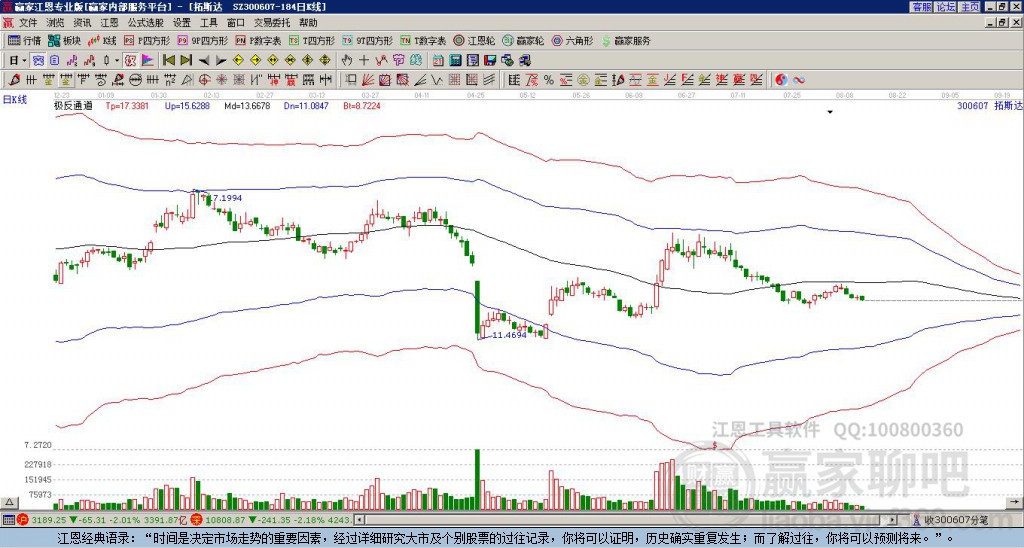Click the up-triangle button beside volume panel
This screenshot has width=1024, height=548.
(x=9, y=502)
